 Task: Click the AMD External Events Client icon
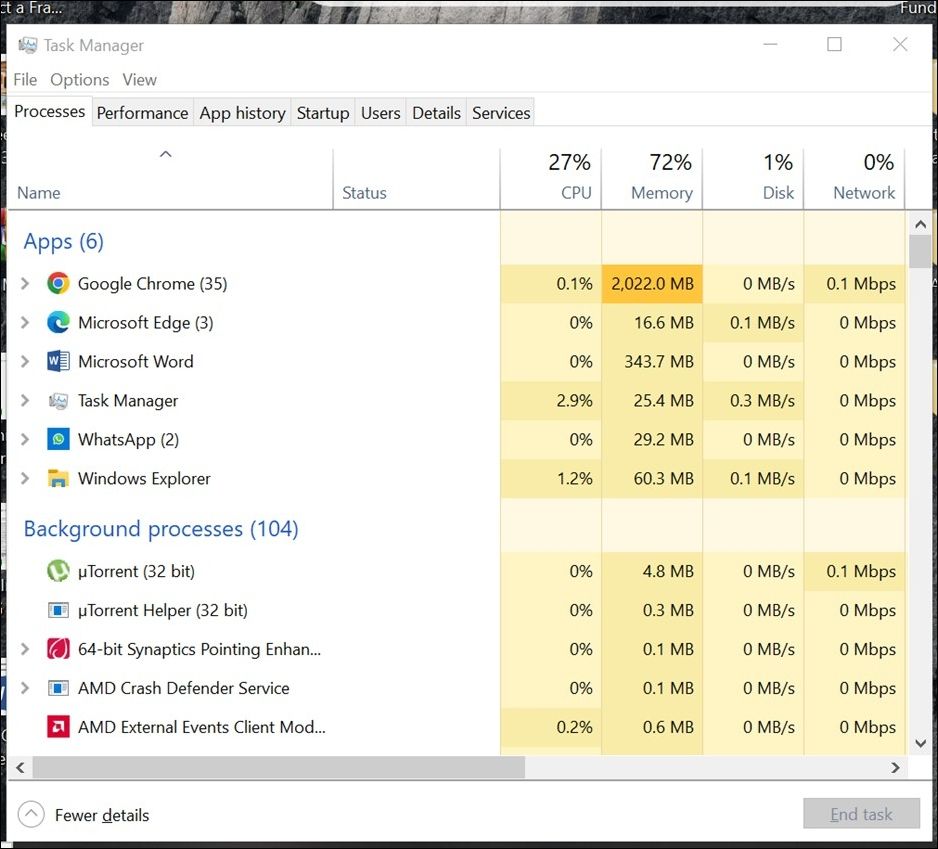[58, 727]
